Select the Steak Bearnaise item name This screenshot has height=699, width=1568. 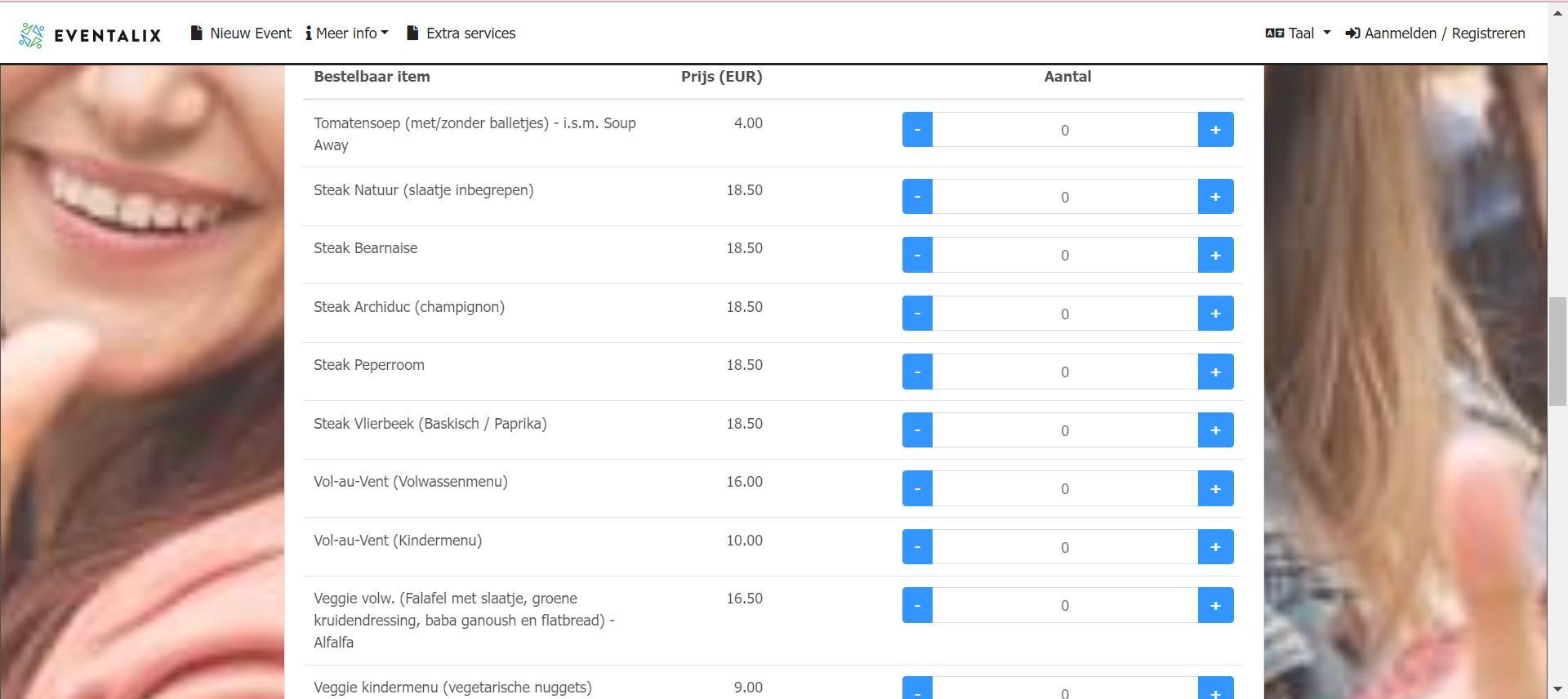366,248
